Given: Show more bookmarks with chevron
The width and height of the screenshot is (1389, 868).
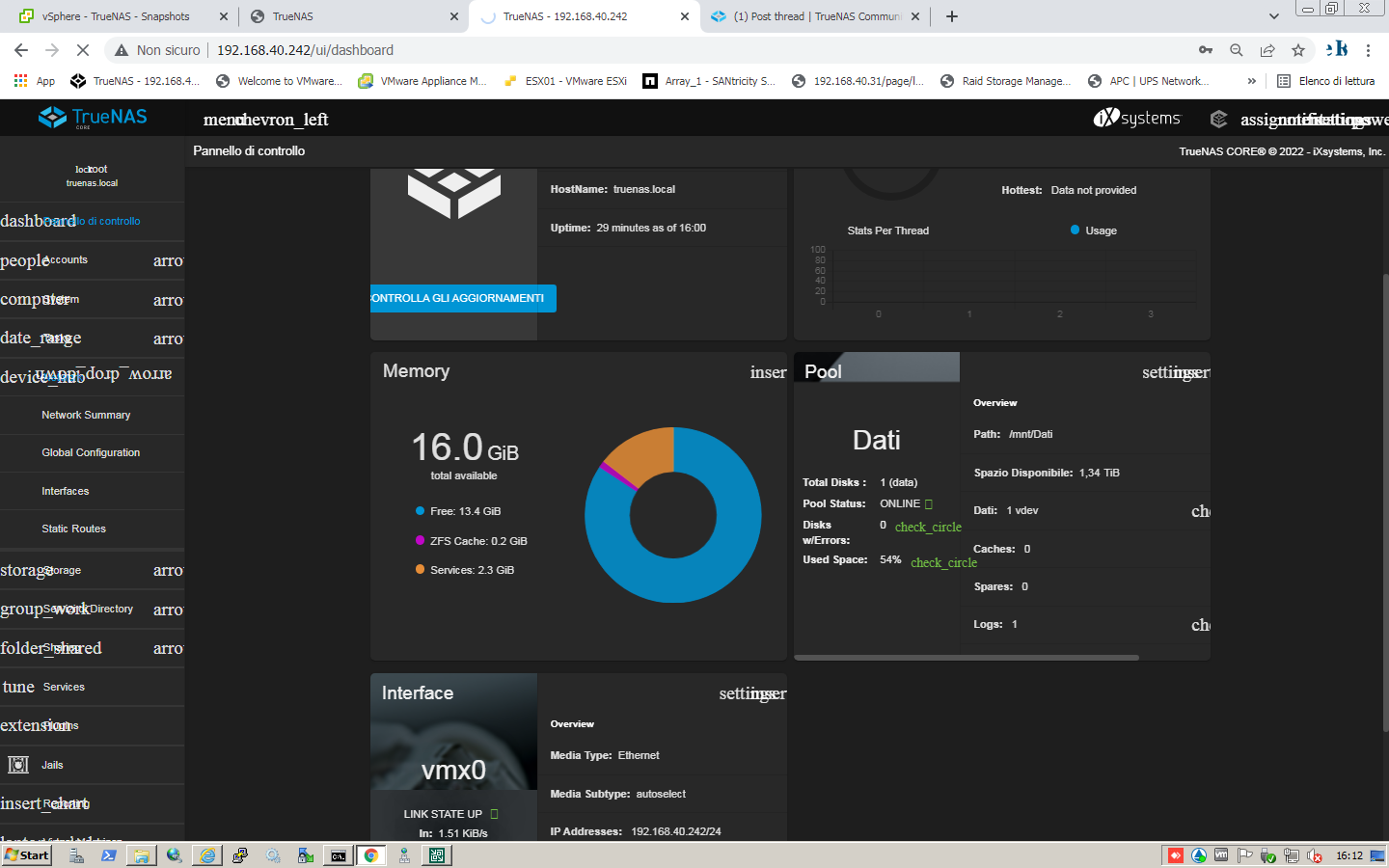Looking at the screenshot, I should tap(1252, 81).
